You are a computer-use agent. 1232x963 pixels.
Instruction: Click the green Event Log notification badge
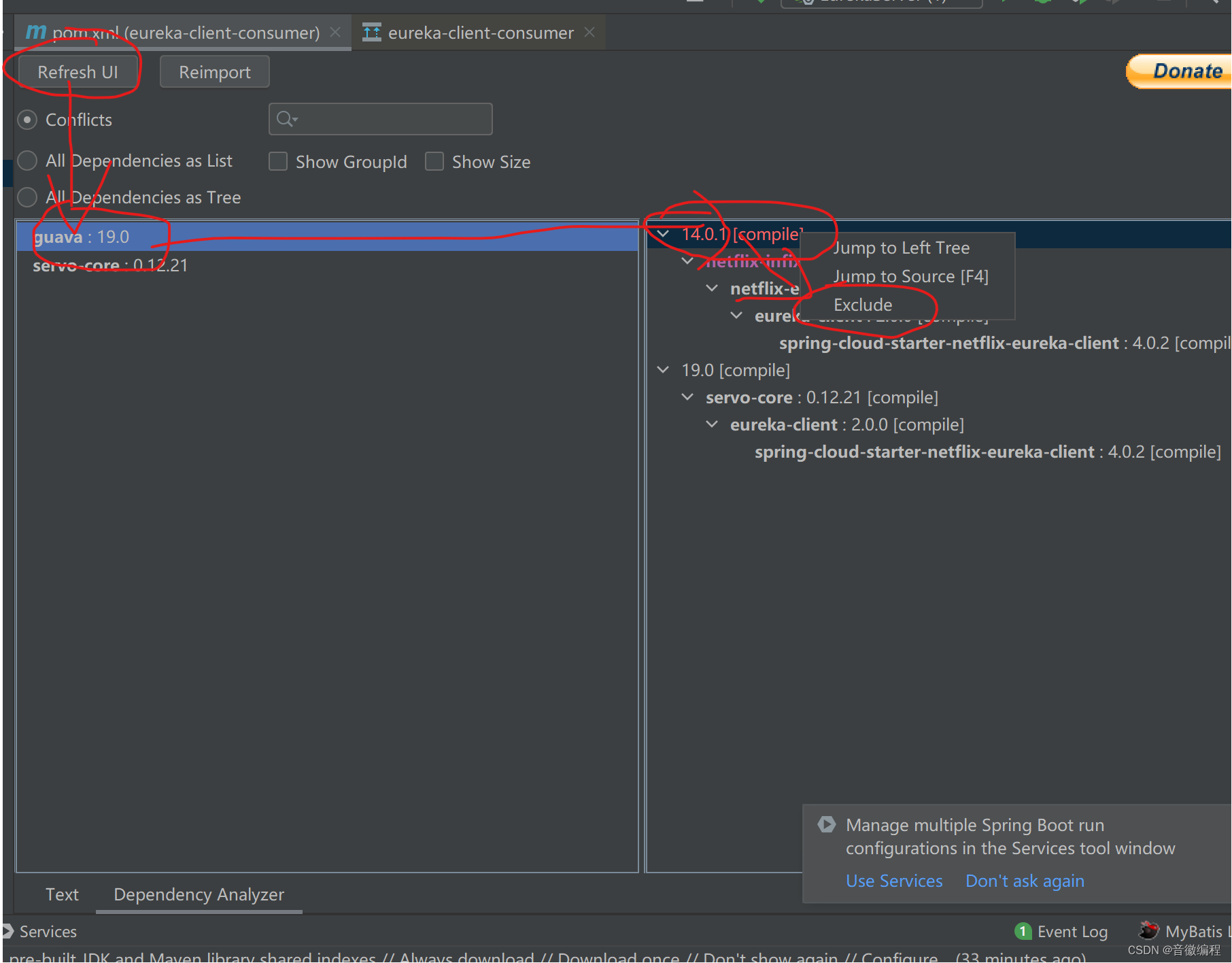1023,931
